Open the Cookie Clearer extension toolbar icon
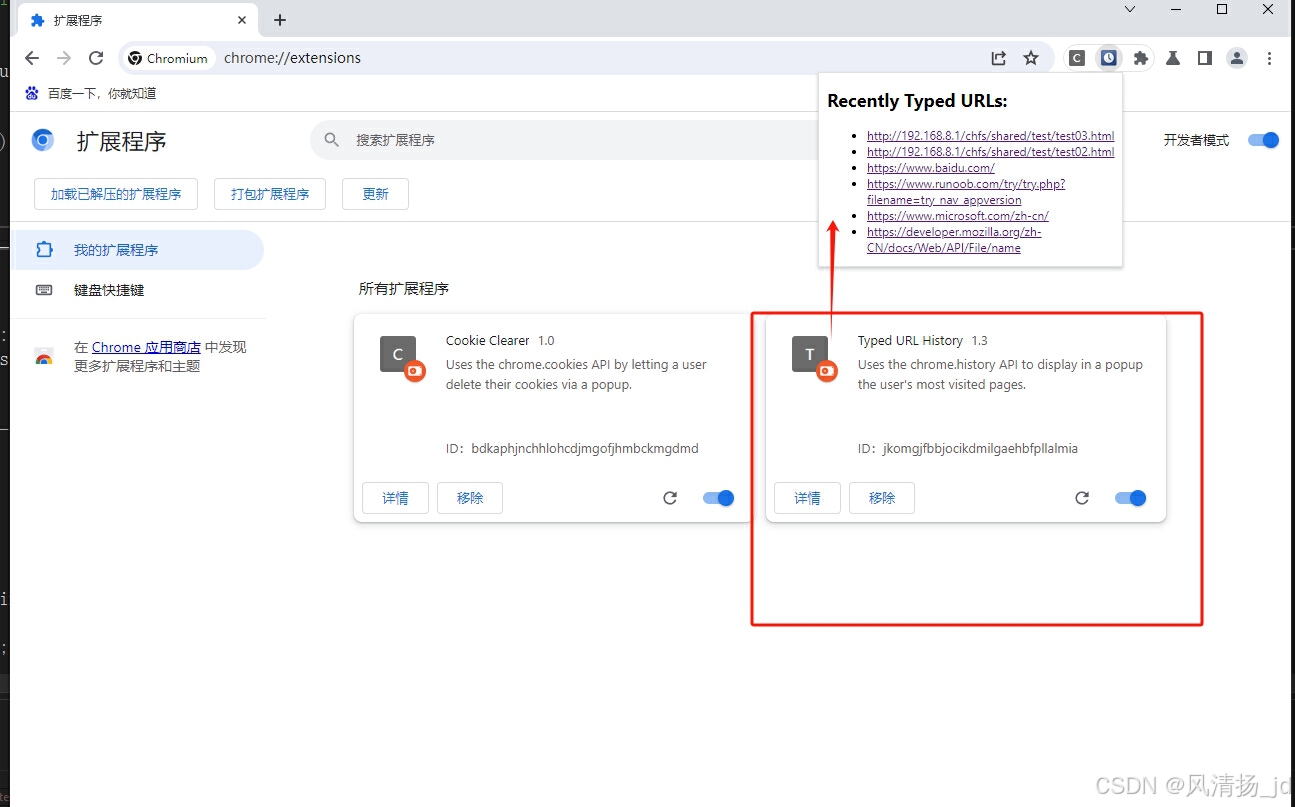 click(1076, 58)
